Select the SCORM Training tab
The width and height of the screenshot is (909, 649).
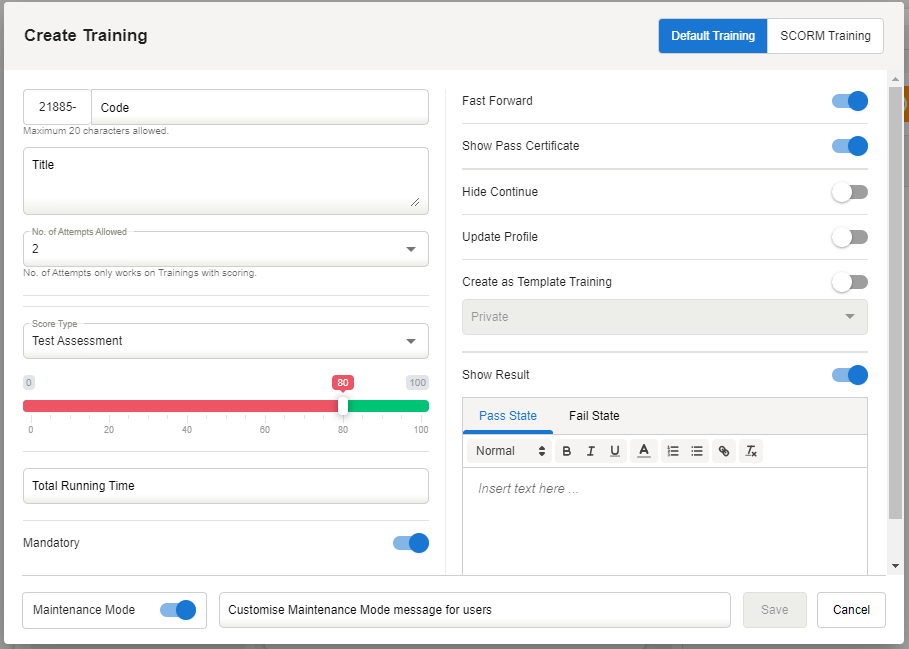pyautogui.click(x=825, y=36)
